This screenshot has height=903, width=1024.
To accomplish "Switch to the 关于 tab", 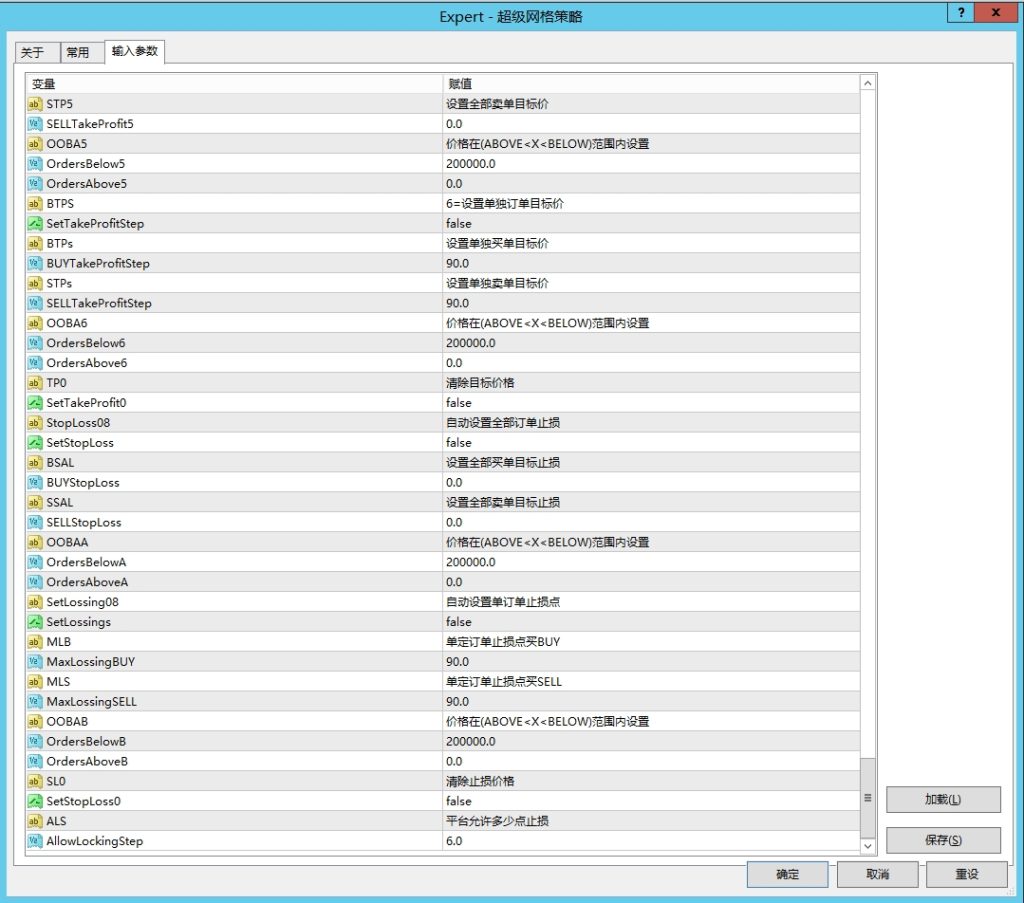I will [33, 53].
